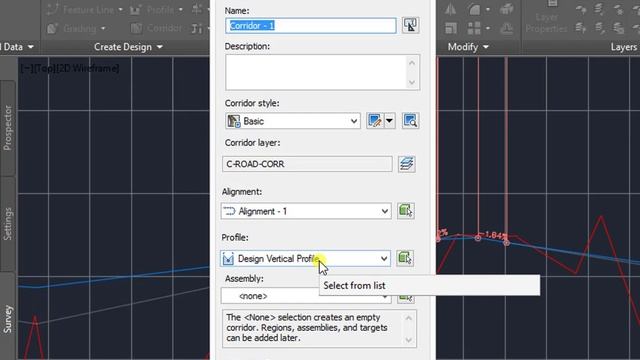Open the Fillet dropdown arrow

[488, 9]
